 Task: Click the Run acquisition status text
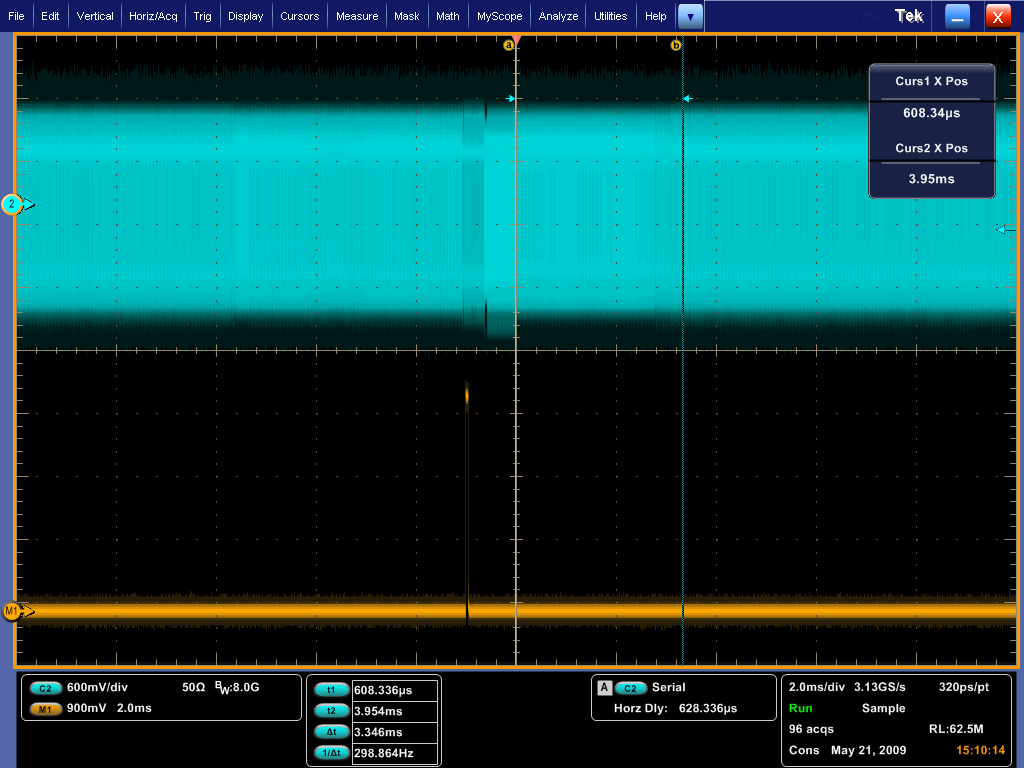(x=800, y=708)
